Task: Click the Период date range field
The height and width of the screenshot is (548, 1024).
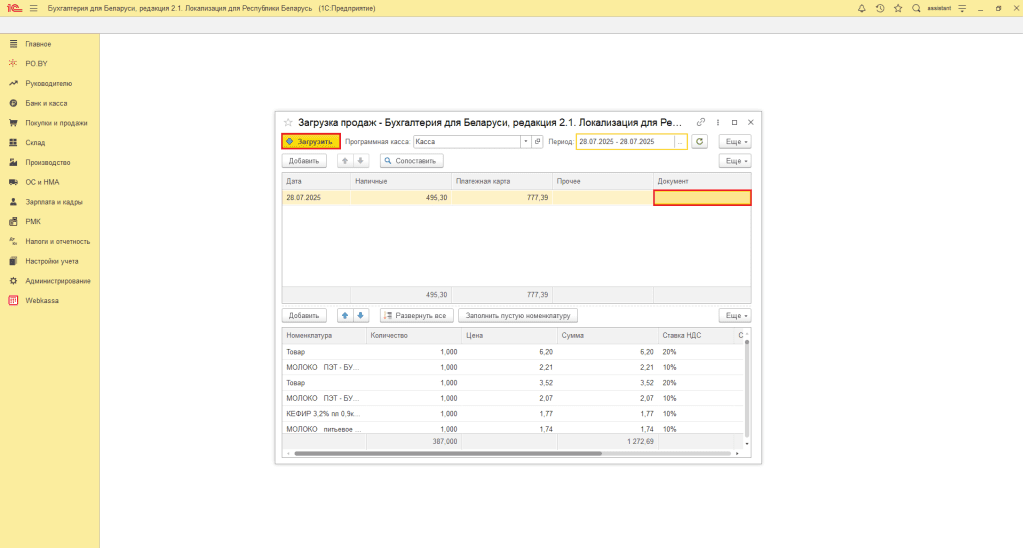Action: [x=625, y=141]
